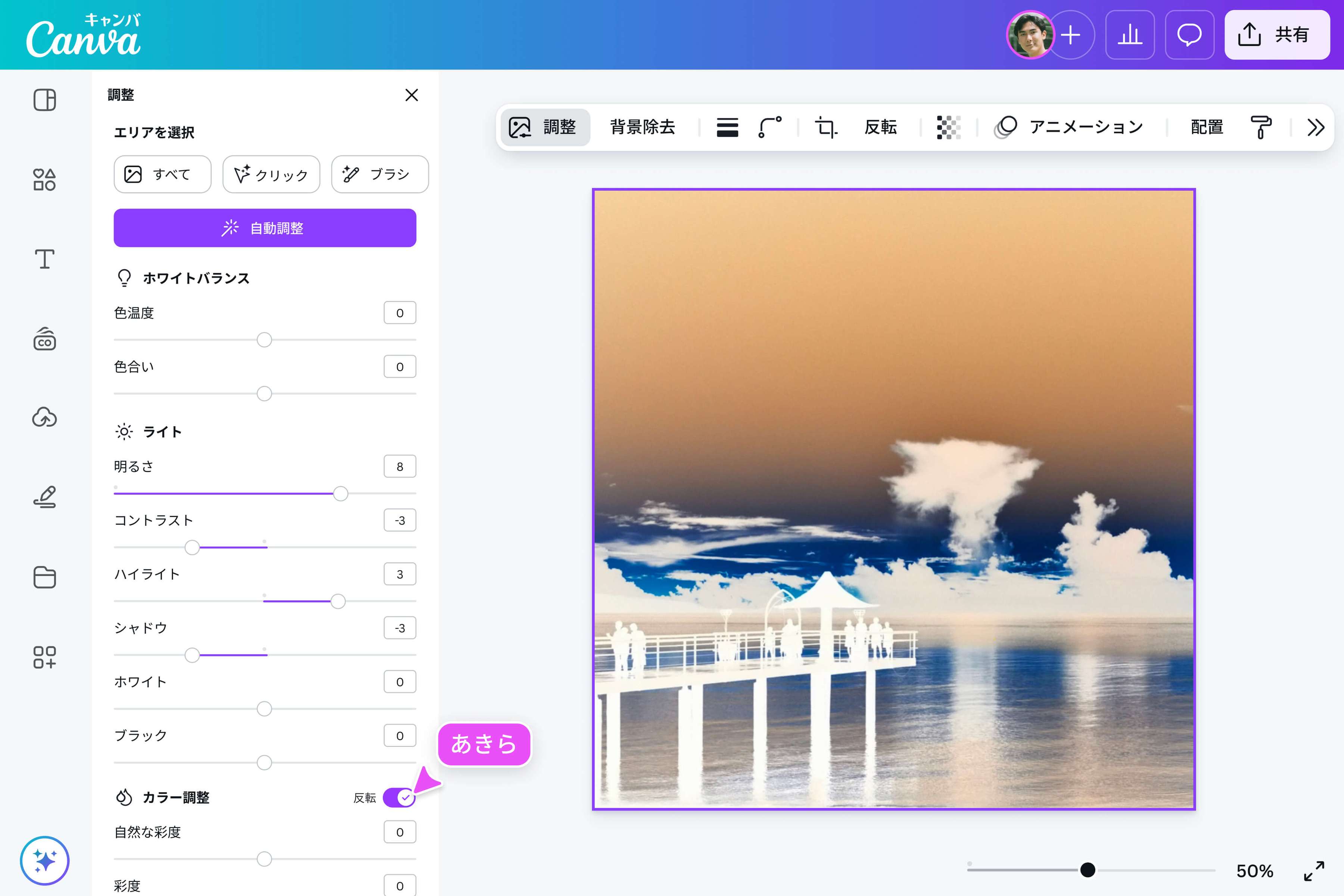
Task: Click the 色温度 slider handle
Action: click(264, 340)
